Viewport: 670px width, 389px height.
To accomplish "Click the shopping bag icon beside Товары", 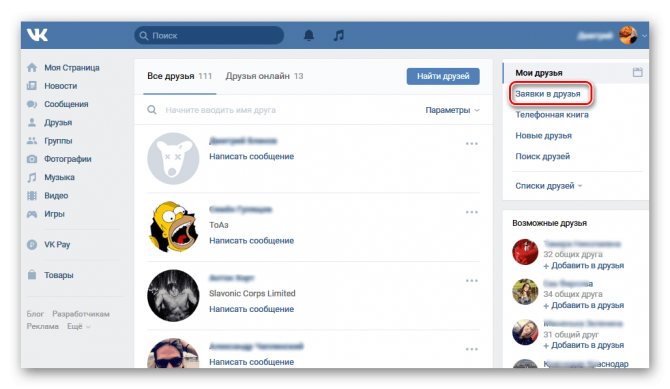I will coord(32,275).
